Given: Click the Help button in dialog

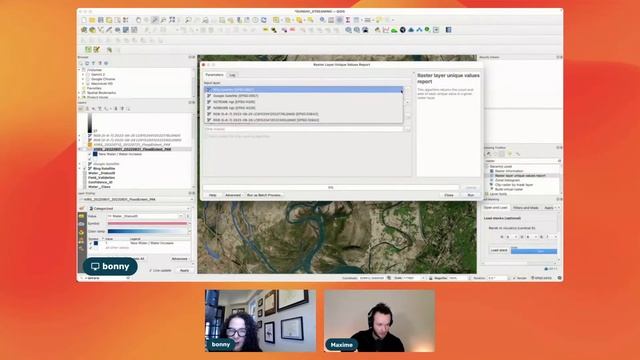Looking at the screenshot, I should click(213, 195).
